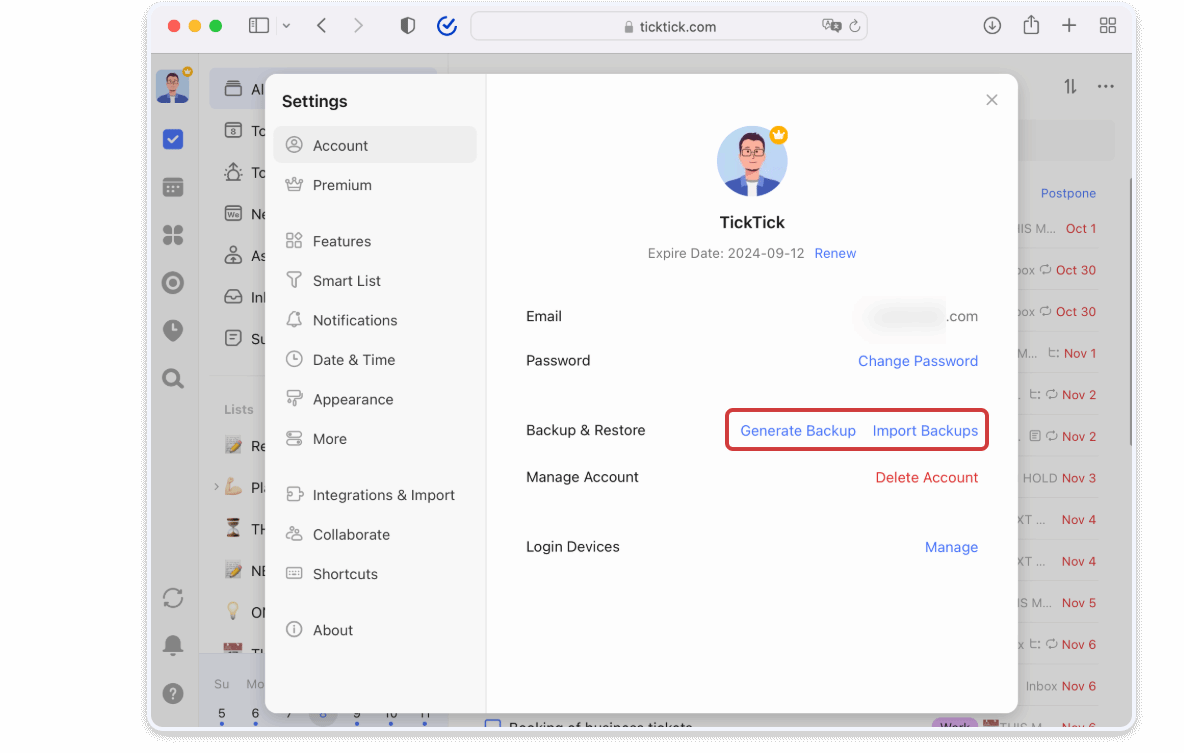
Task: Click the Sync icon near bottom of sidebar
Action: coord(173,597)
